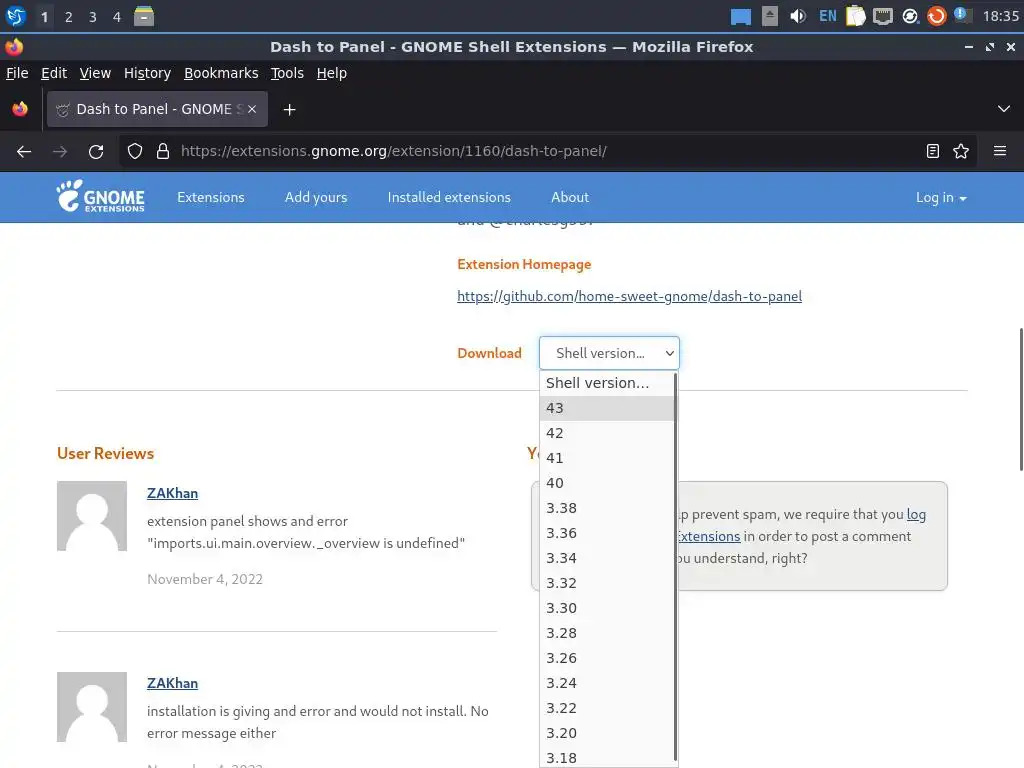Choose Shell version 40 option
The height and width of the screenshot is (768, 1024).
(x=607, y=483)
